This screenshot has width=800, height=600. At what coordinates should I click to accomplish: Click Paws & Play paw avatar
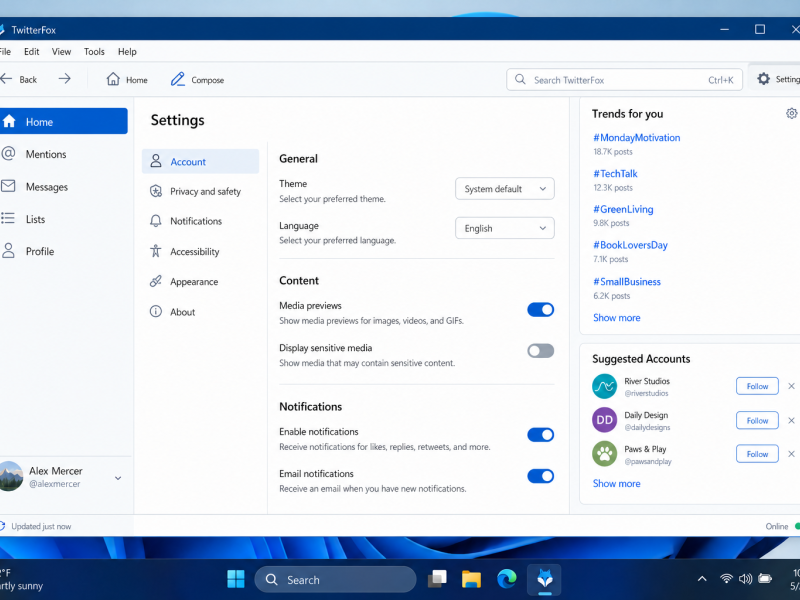click(x=605, y=454)
